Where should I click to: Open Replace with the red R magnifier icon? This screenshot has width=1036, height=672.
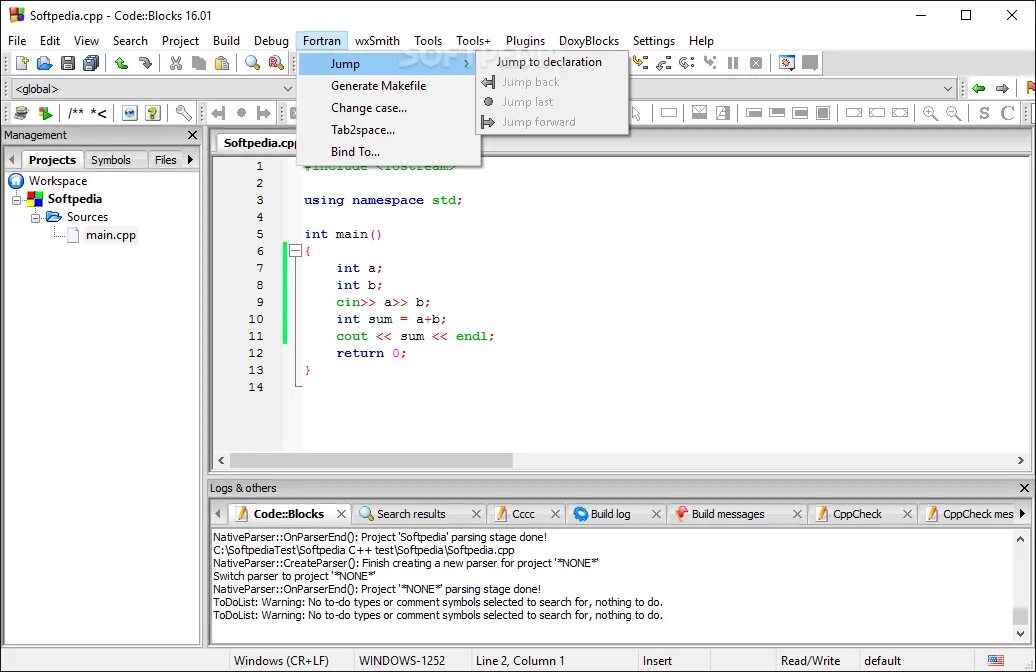tap(276, 63)
